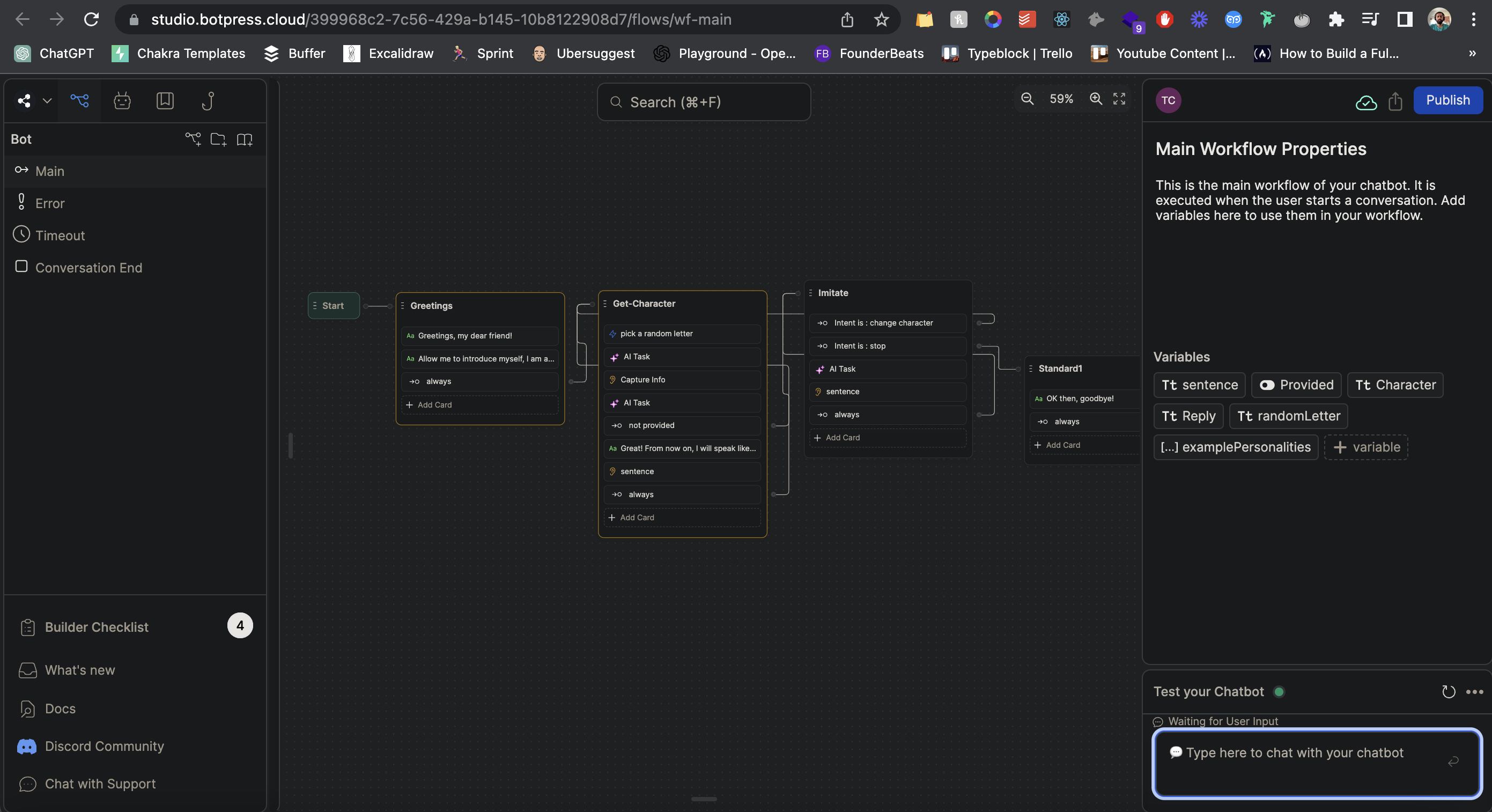The image size is (1492, 812).
Task: Open the Timeout workflow
Action: tap(61, 235)
